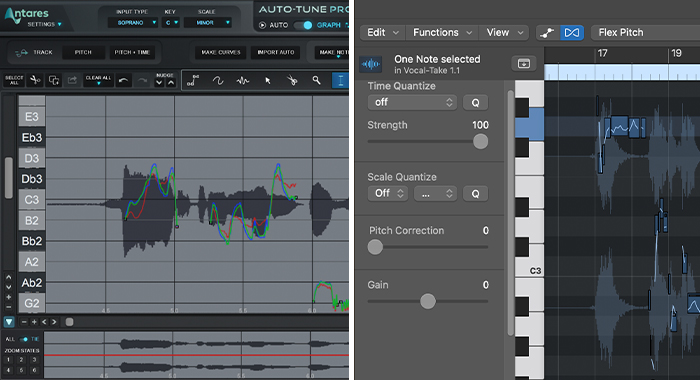Zoom out vertically with the minus on pitch axis
700x380 pixels.
[x=8, y=307]
